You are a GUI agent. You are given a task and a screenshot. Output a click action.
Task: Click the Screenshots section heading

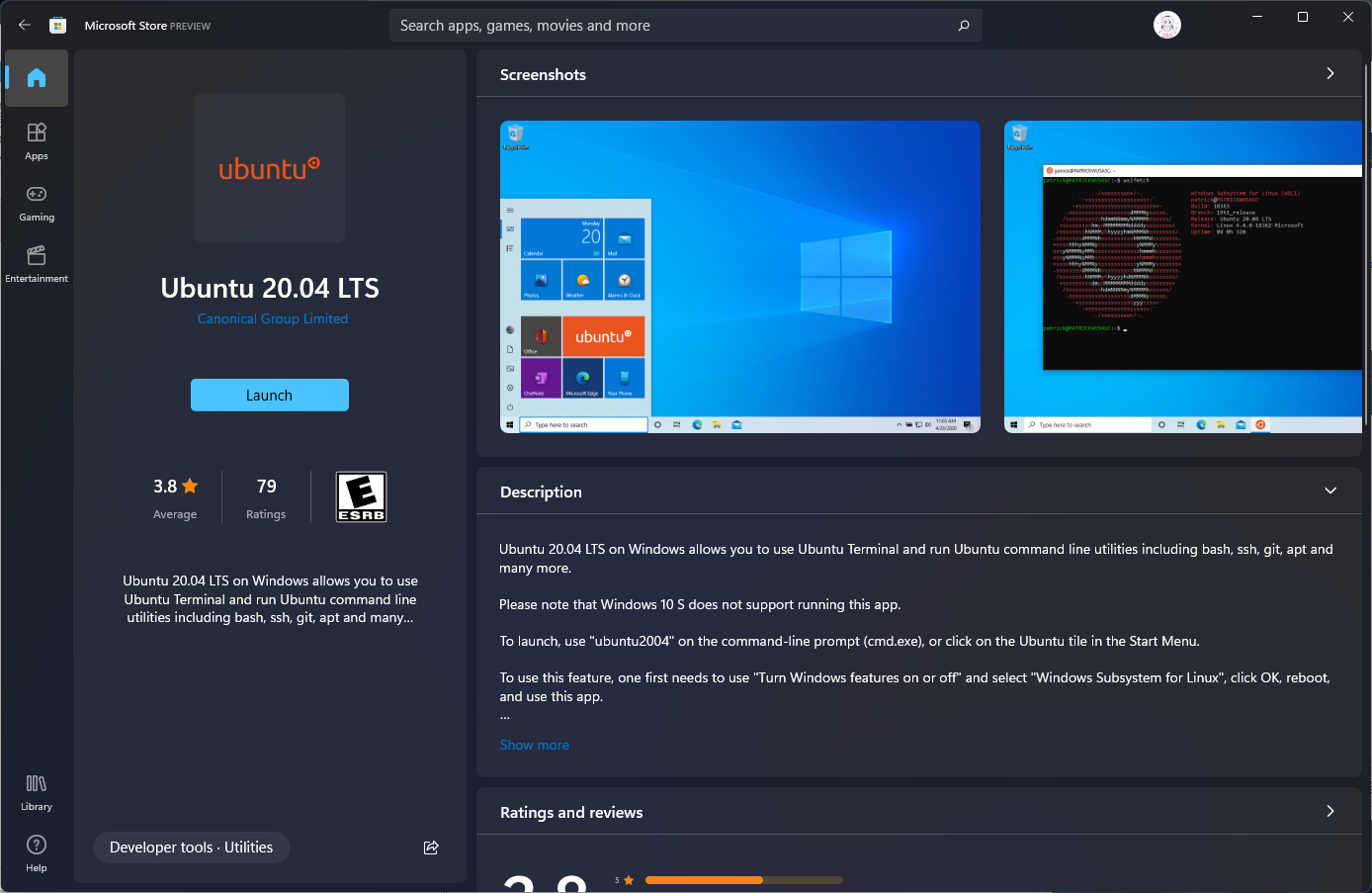click(x=543, y=74)
